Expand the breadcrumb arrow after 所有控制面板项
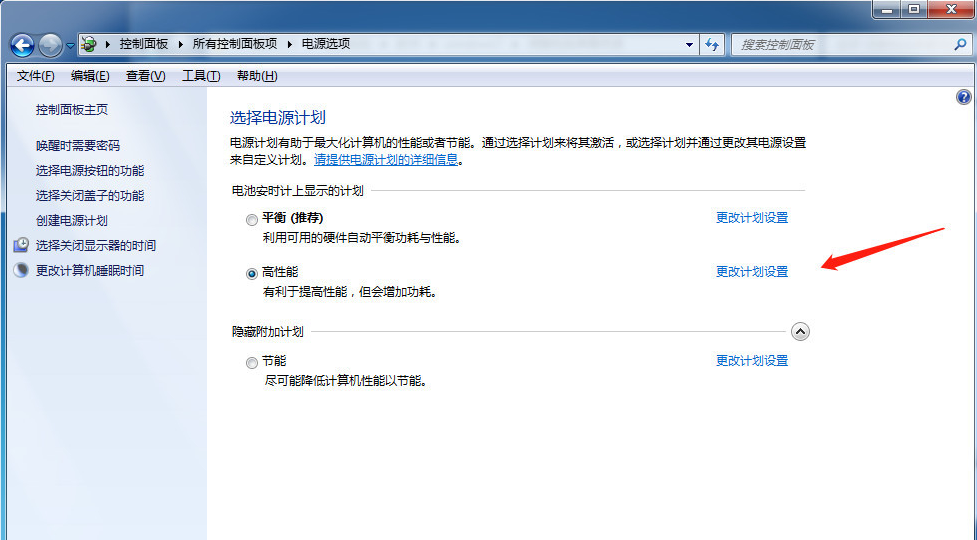 pos(291,44)
